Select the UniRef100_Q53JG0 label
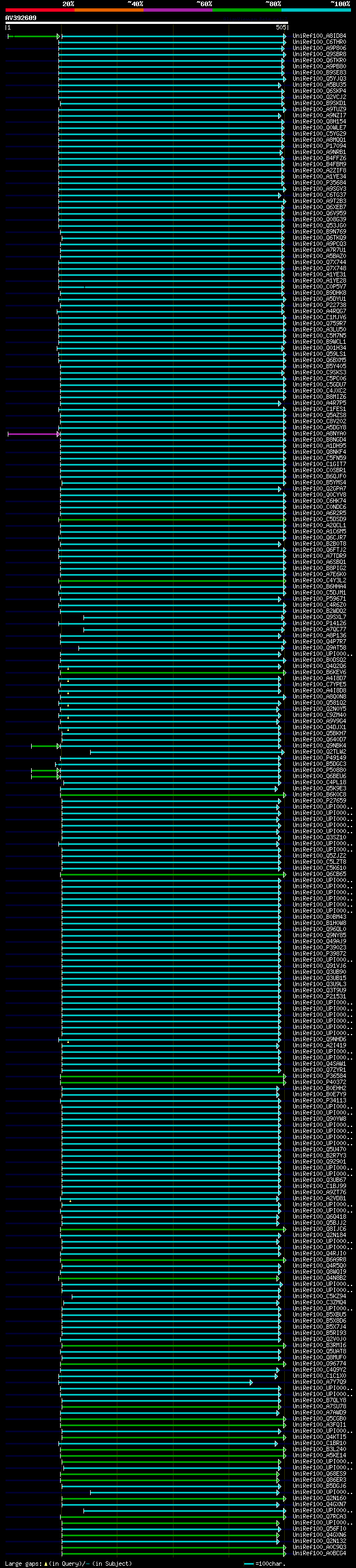The width and height of the screenshot is (356, 1568). [319, 225]
